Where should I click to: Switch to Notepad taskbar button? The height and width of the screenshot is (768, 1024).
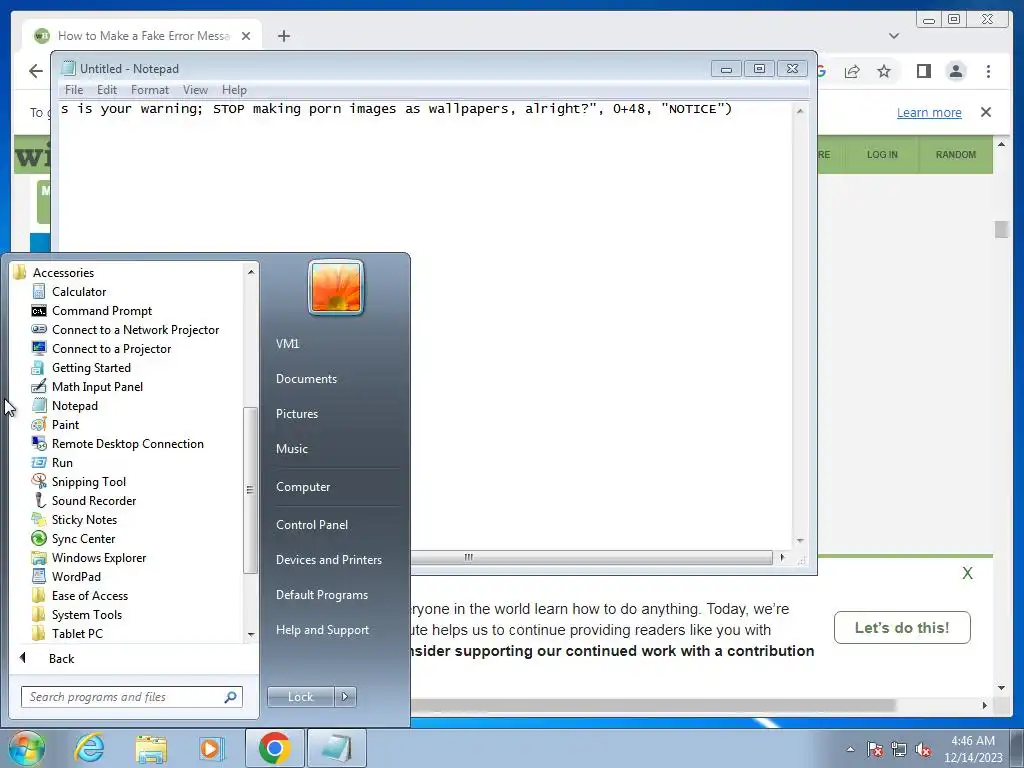coord(336,748)
